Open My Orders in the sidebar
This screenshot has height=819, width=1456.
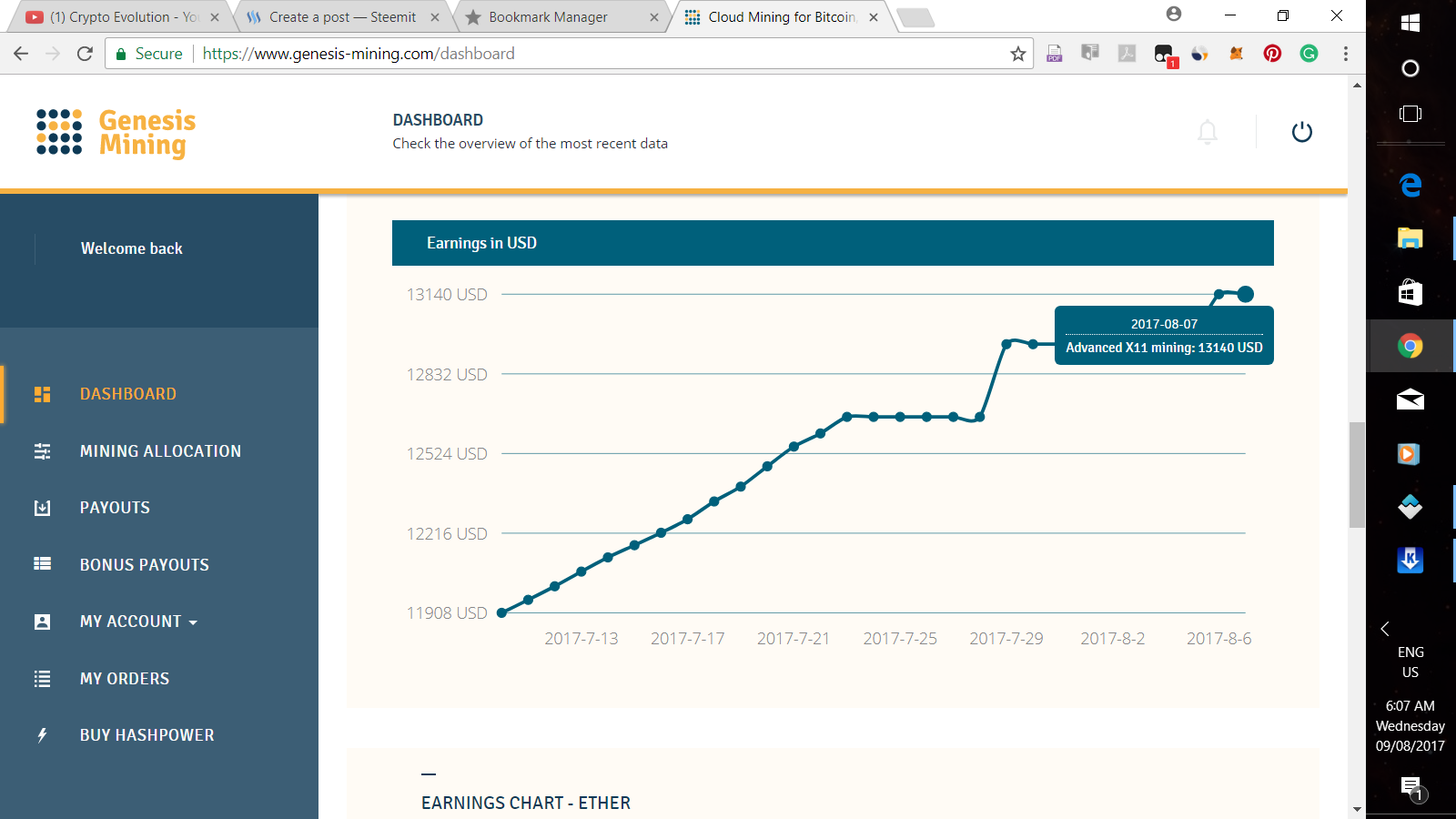tap(125, 679)
